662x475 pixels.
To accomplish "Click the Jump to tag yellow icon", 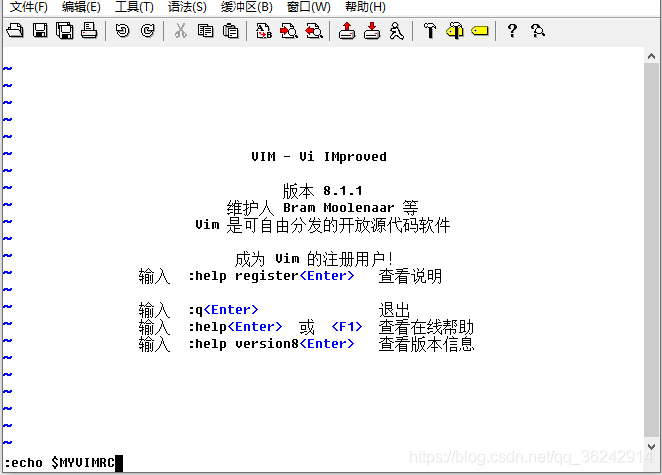I will click(x=480, y=31).
